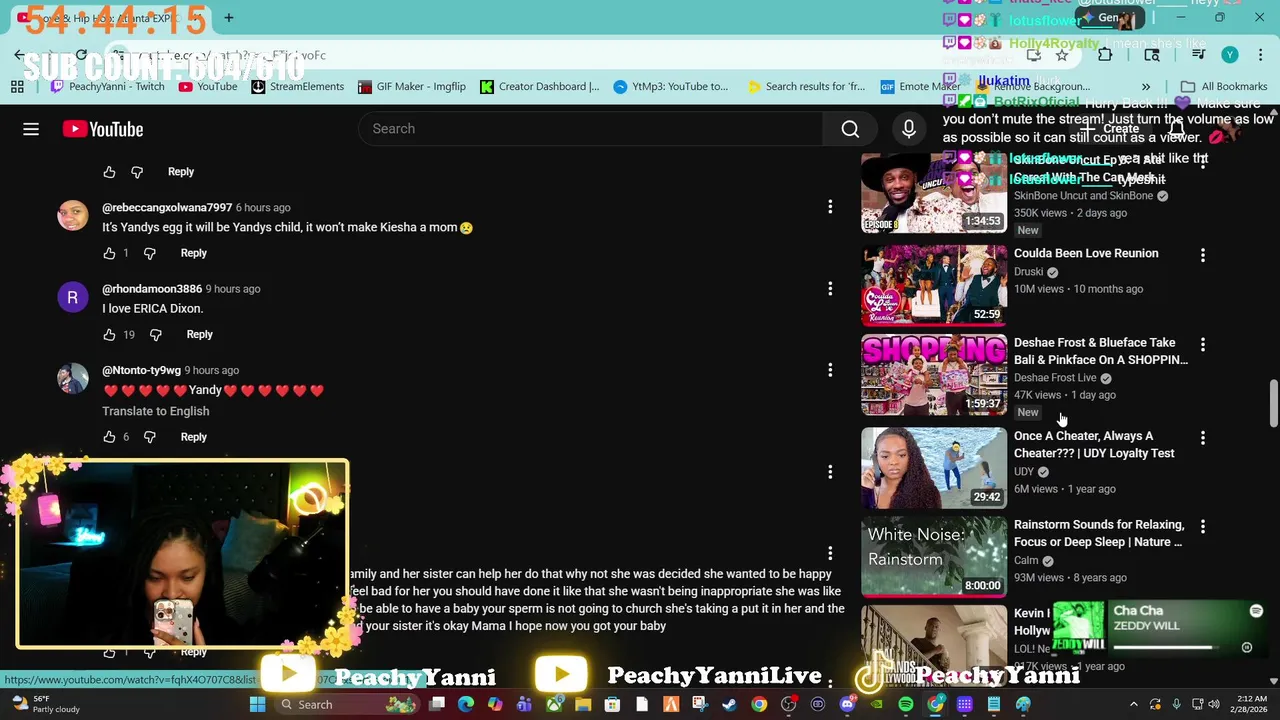The height and width of the screenshot is (720, 1280).
Task: Open Once A Cheater video thumbnail
Action: point(934,468)
